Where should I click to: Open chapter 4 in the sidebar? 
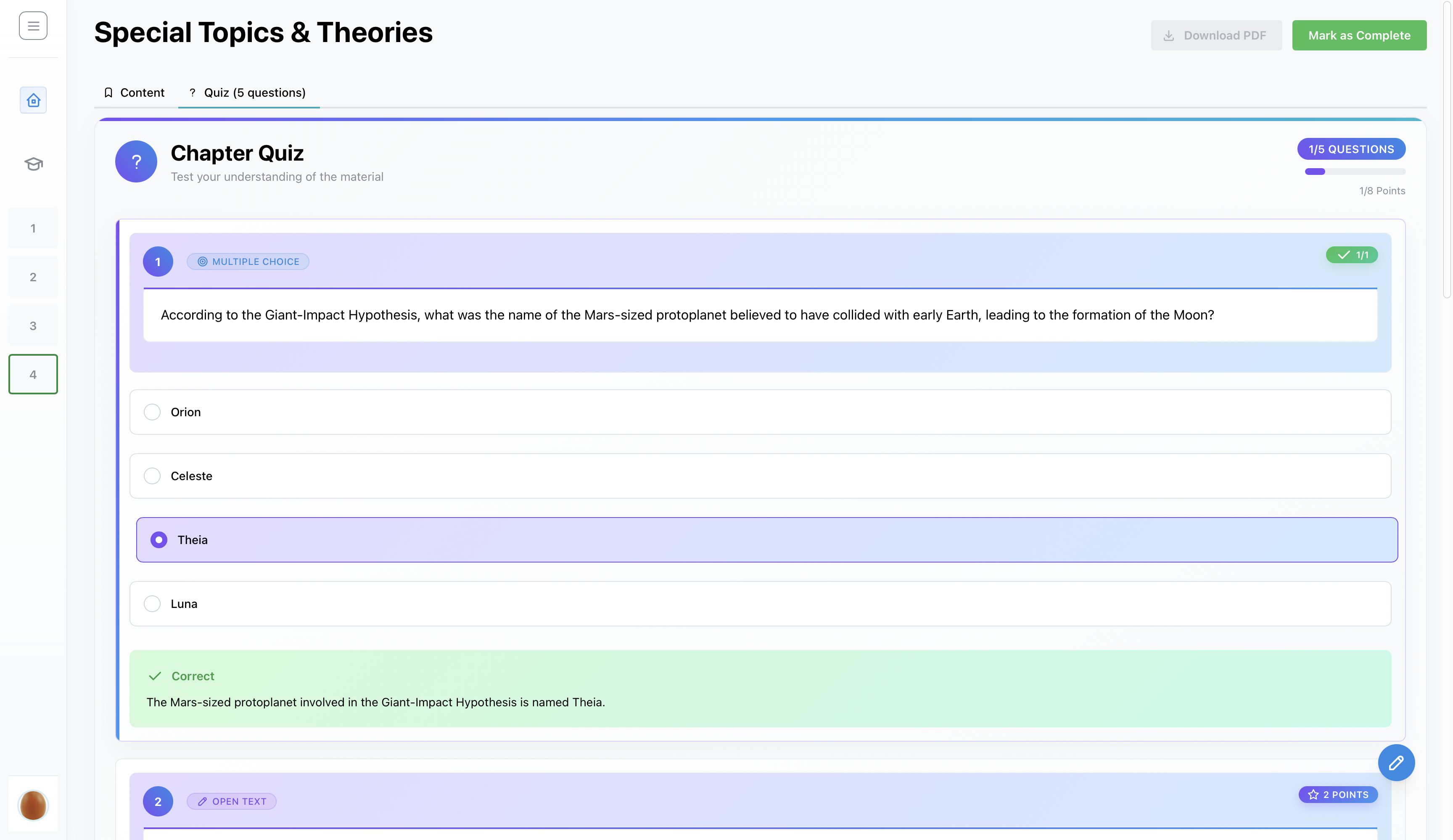pos(33,375)
